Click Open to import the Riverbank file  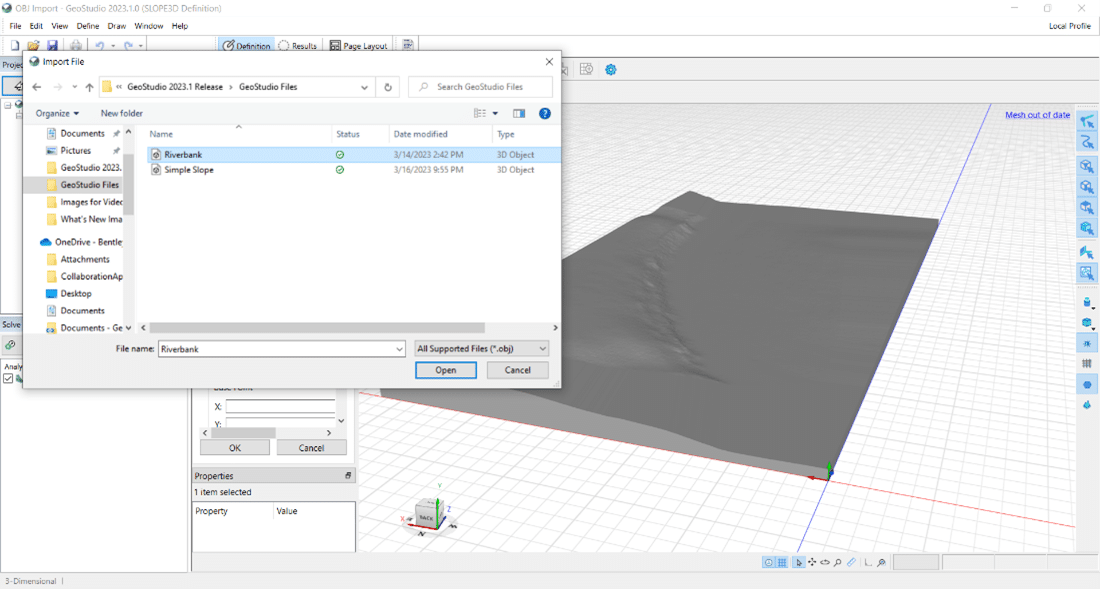tap(445, 370)
